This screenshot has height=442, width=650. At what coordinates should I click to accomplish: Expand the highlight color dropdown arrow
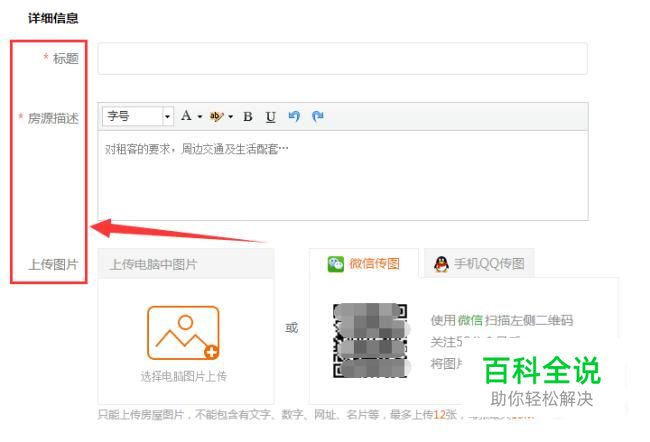pyautogui.click(x=230, y=117)
